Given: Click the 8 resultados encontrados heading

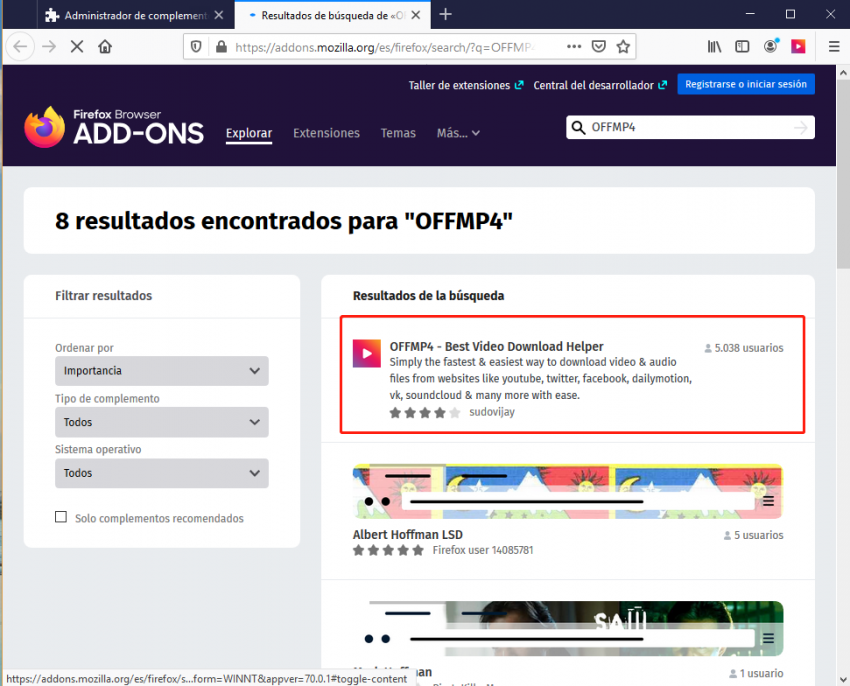Looking at the screenshot, I should click(284, 221).
